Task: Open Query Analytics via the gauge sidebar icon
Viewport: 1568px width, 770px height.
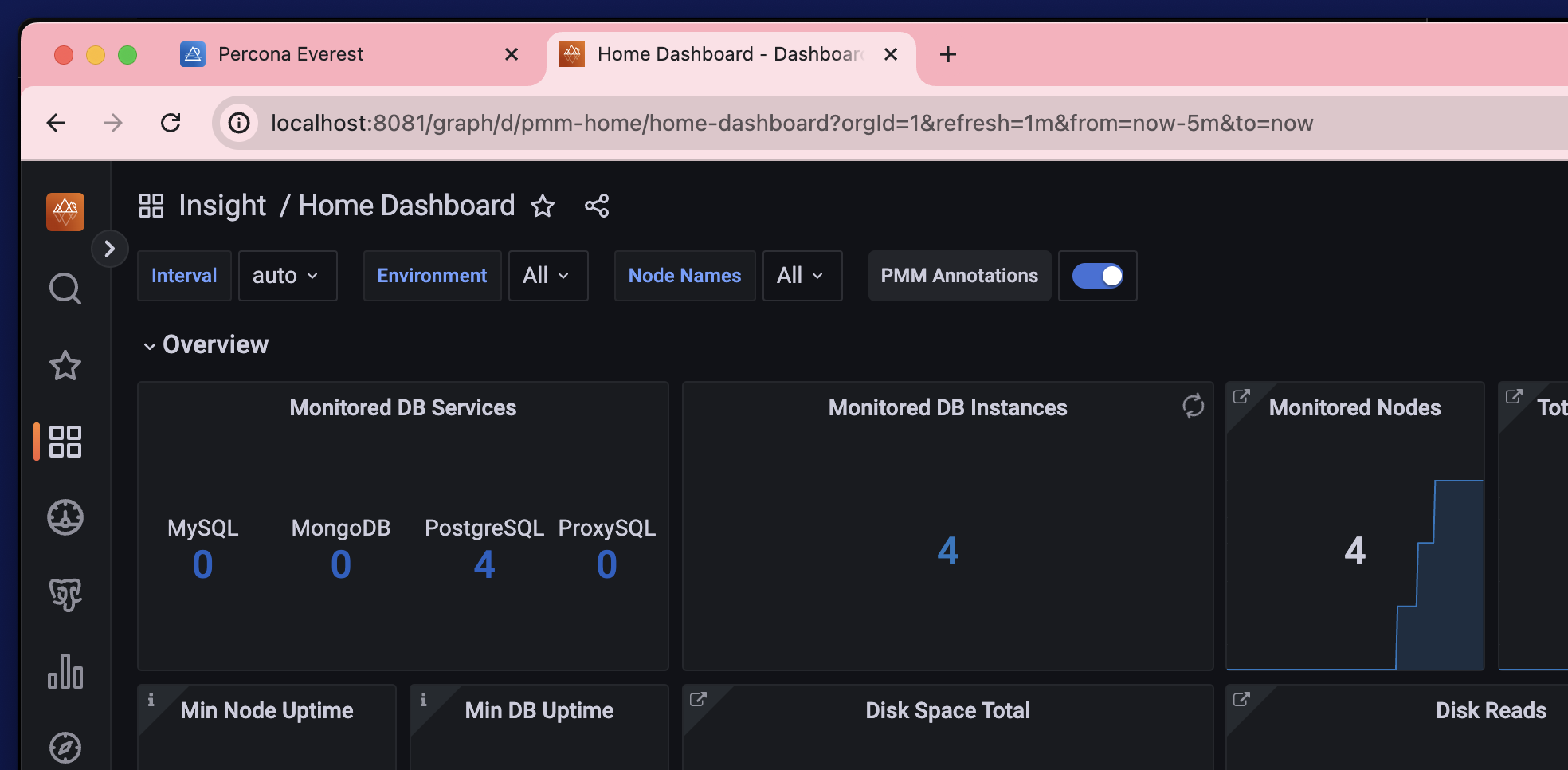Action: (65, 517)
